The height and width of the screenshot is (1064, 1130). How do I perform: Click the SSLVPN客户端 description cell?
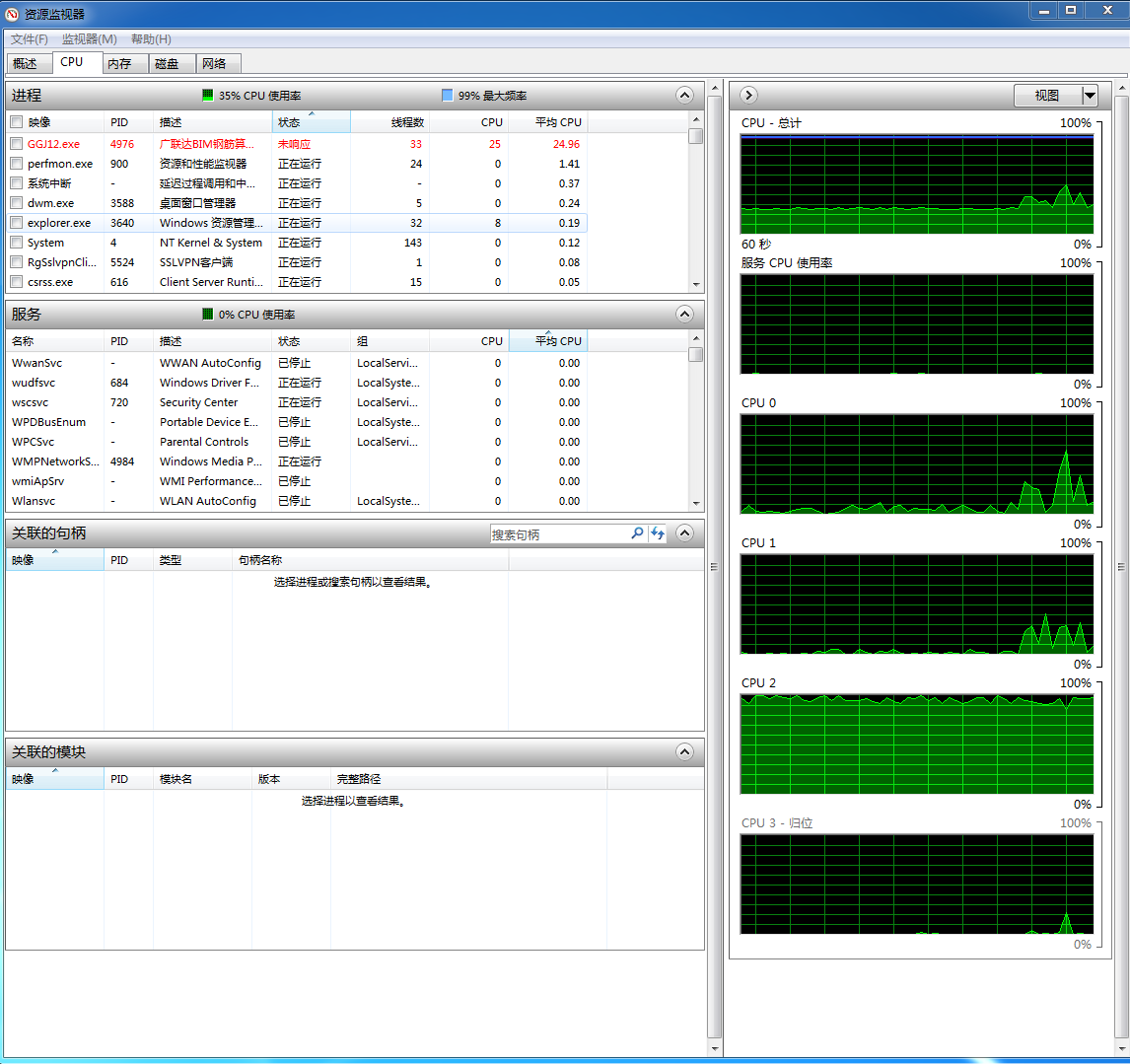196,262
